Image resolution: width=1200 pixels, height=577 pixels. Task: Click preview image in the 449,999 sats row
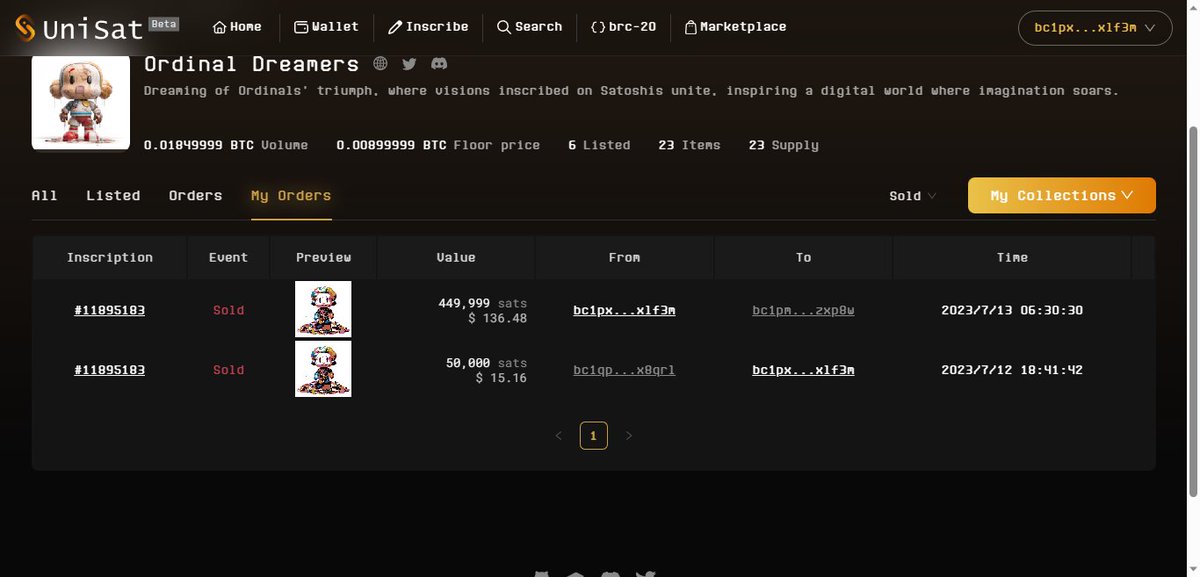click(323, 309)
